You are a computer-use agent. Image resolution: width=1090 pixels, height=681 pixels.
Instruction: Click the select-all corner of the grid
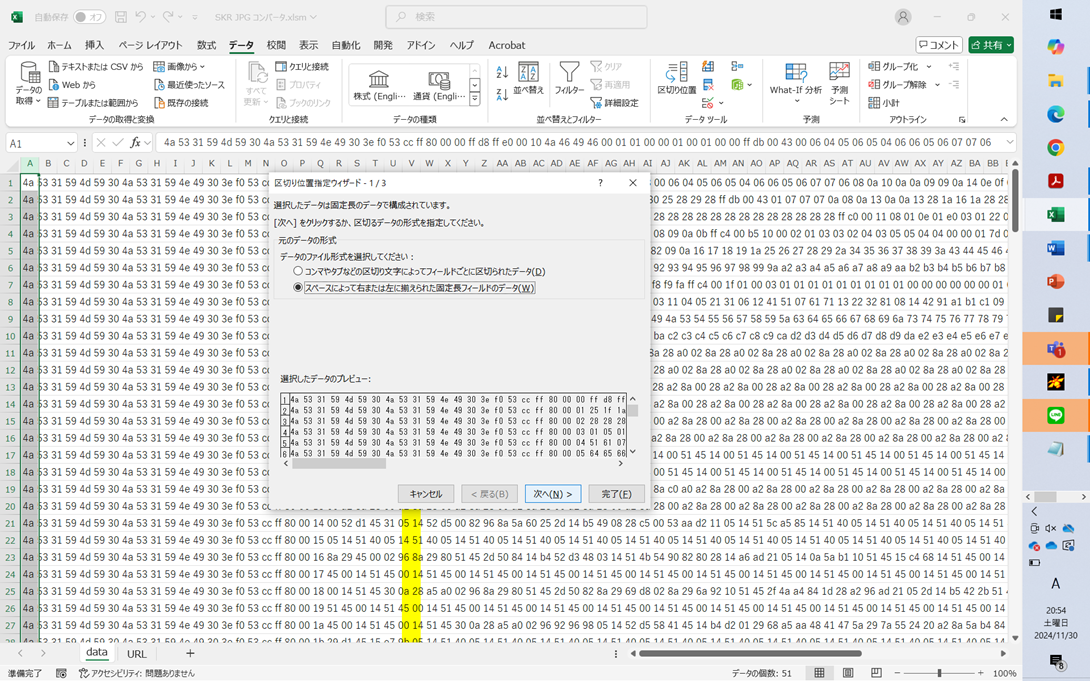[10, 164]
